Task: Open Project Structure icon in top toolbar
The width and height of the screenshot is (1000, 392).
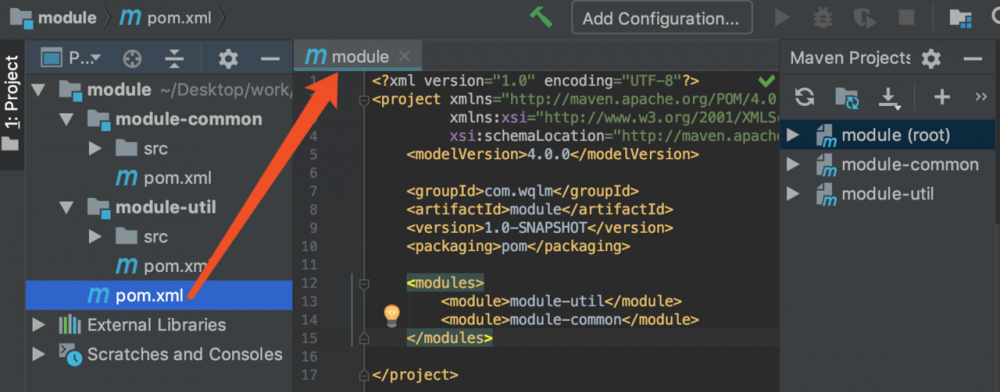Action: click(960, 17)
